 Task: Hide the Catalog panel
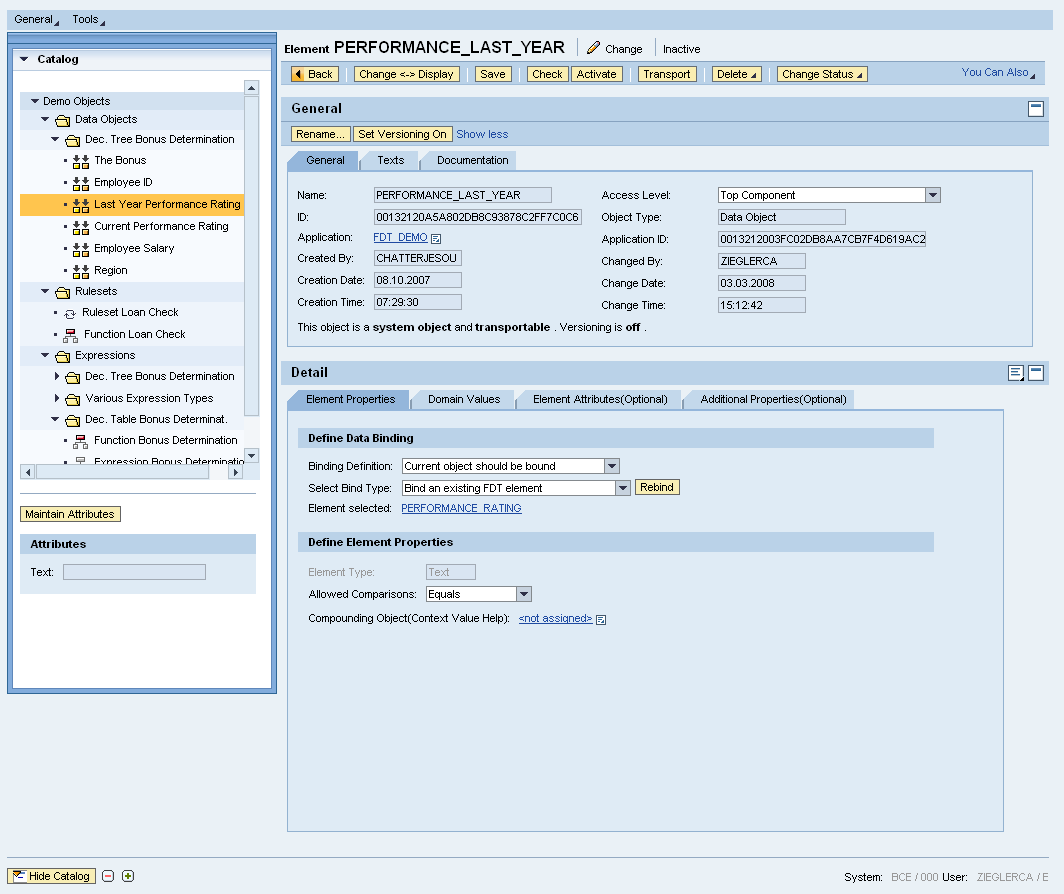click(52, 877)
